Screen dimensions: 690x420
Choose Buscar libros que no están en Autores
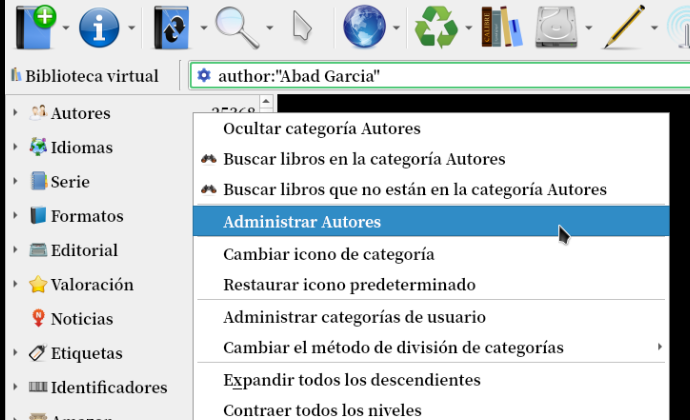coord(431,189)
